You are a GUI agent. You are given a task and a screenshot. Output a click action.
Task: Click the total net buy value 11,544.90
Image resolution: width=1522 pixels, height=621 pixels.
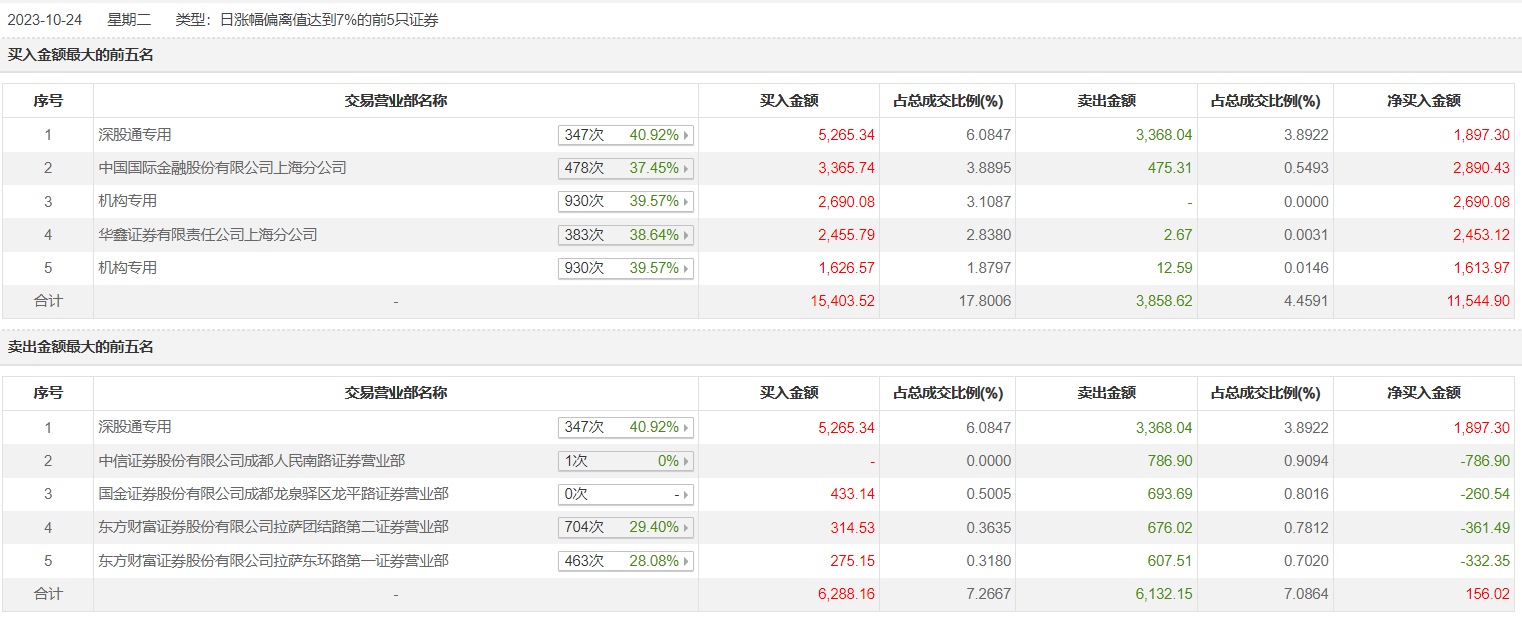pyautogui.click(x=1477, y=301)
